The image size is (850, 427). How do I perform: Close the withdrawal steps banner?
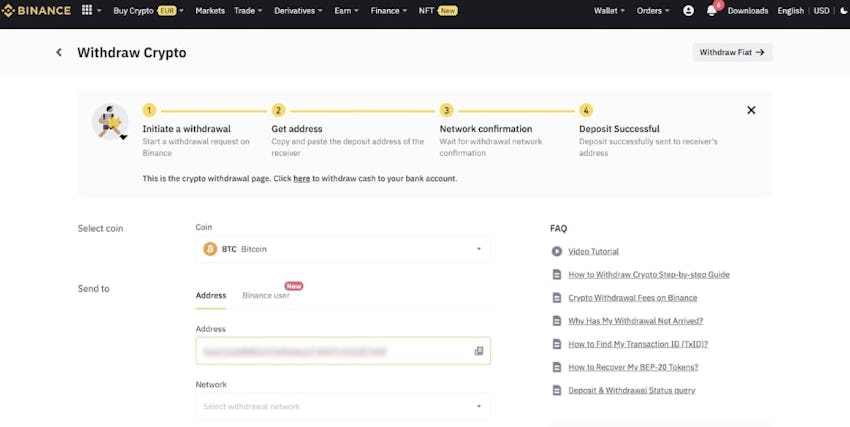click(x=751, y=110)
